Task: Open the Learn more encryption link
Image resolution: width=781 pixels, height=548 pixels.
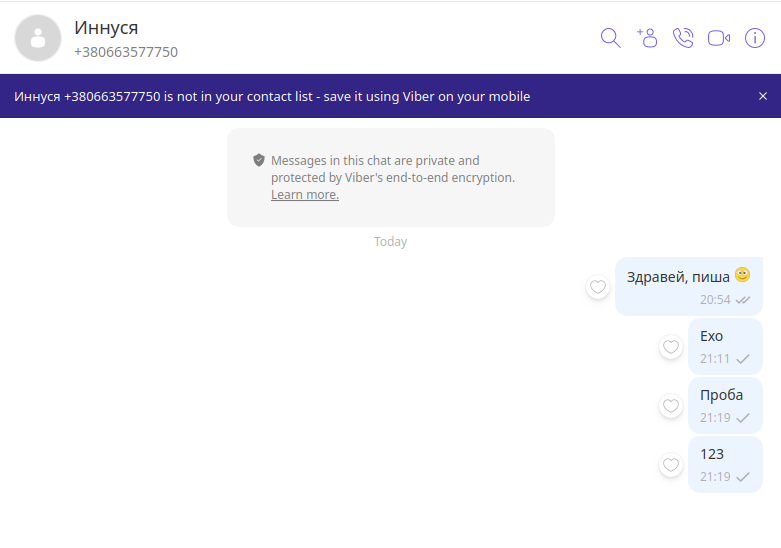Action: tap(304, 195)
